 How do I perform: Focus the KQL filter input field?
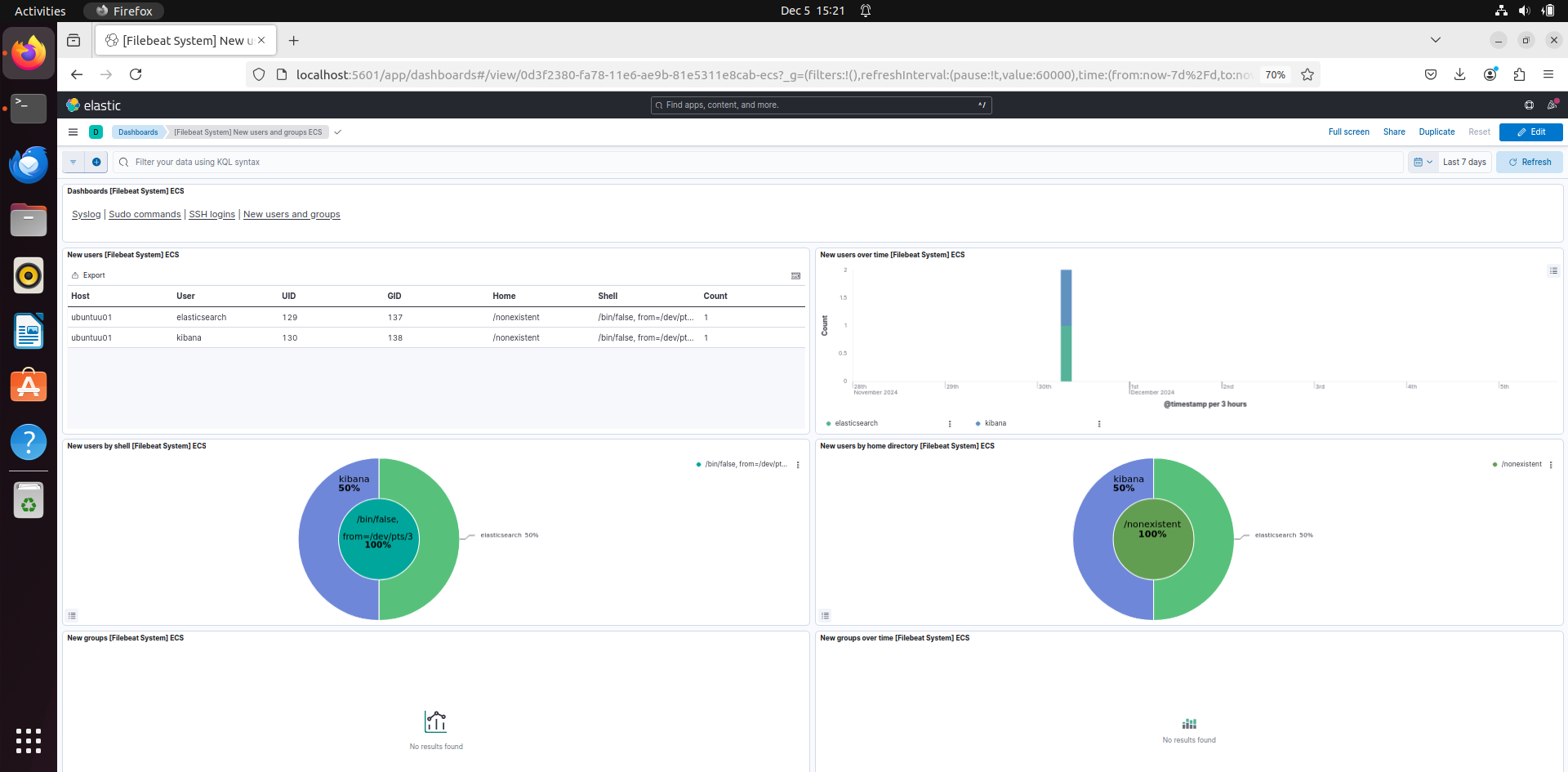[758, 162]
